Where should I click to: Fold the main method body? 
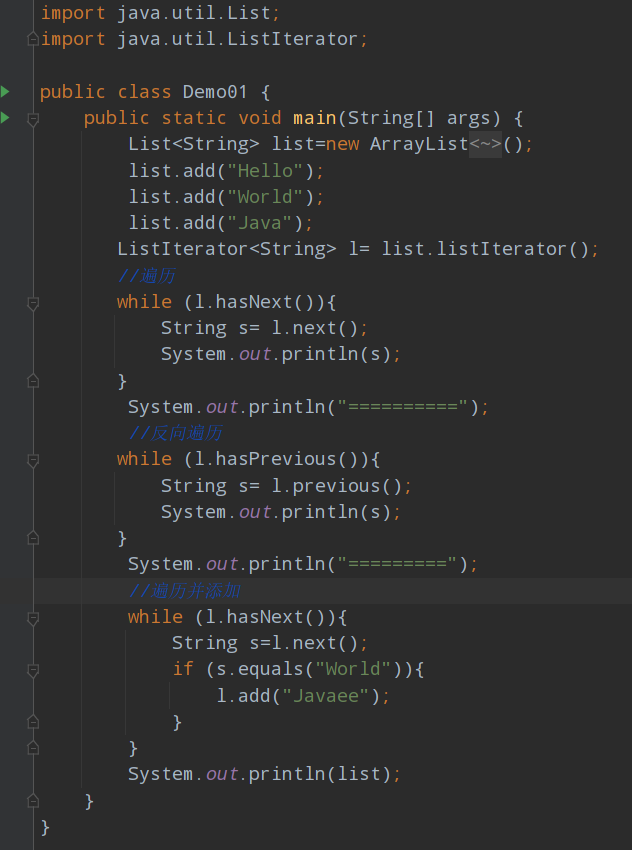pos(33,119)
